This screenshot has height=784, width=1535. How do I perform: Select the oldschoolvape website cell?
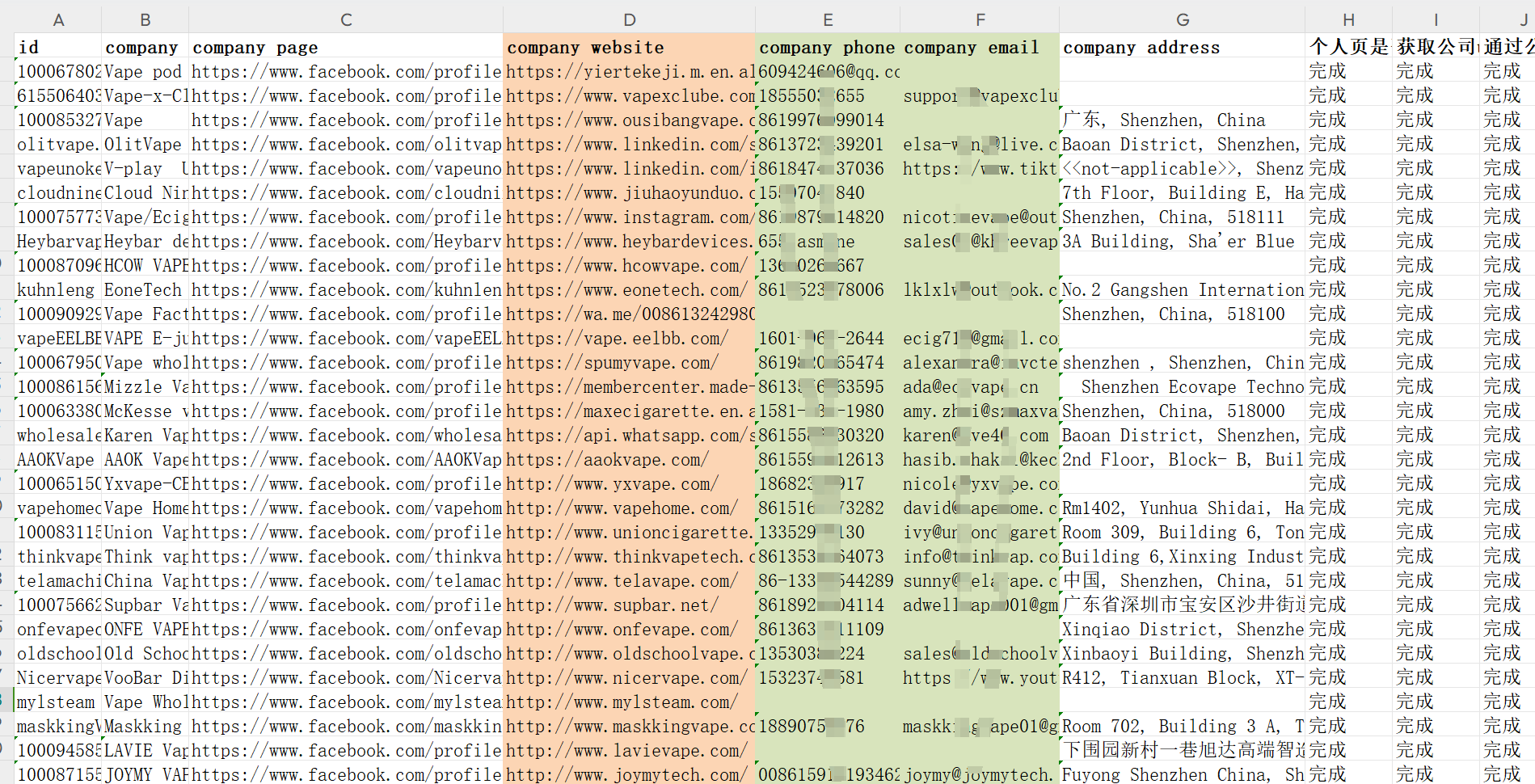[630, 653]
